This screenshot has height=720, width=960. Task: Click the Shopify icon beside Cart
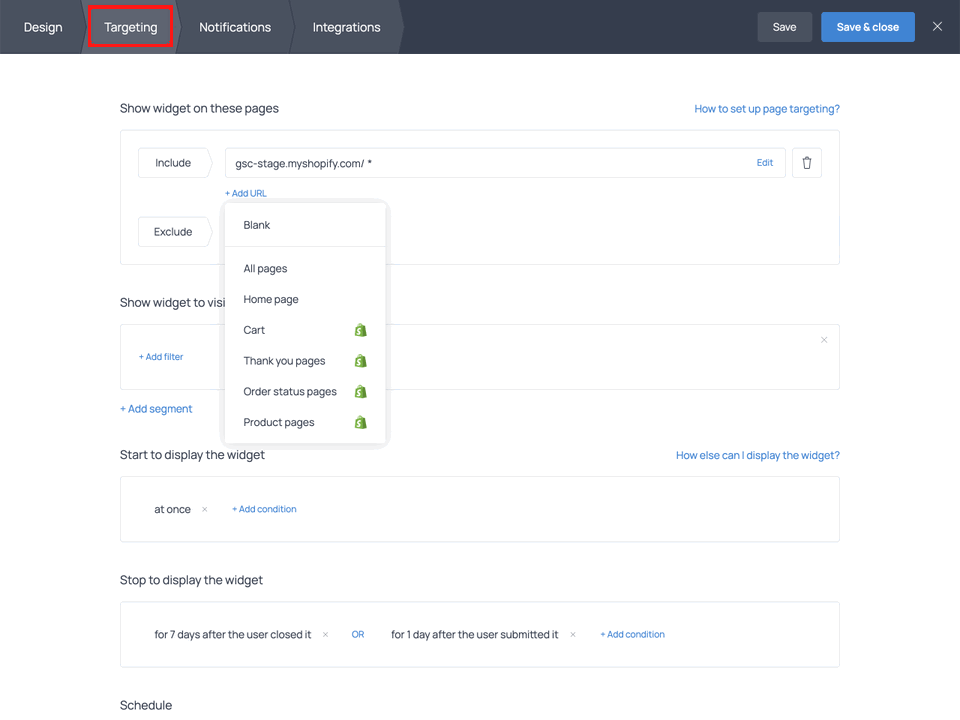(361, 330)
